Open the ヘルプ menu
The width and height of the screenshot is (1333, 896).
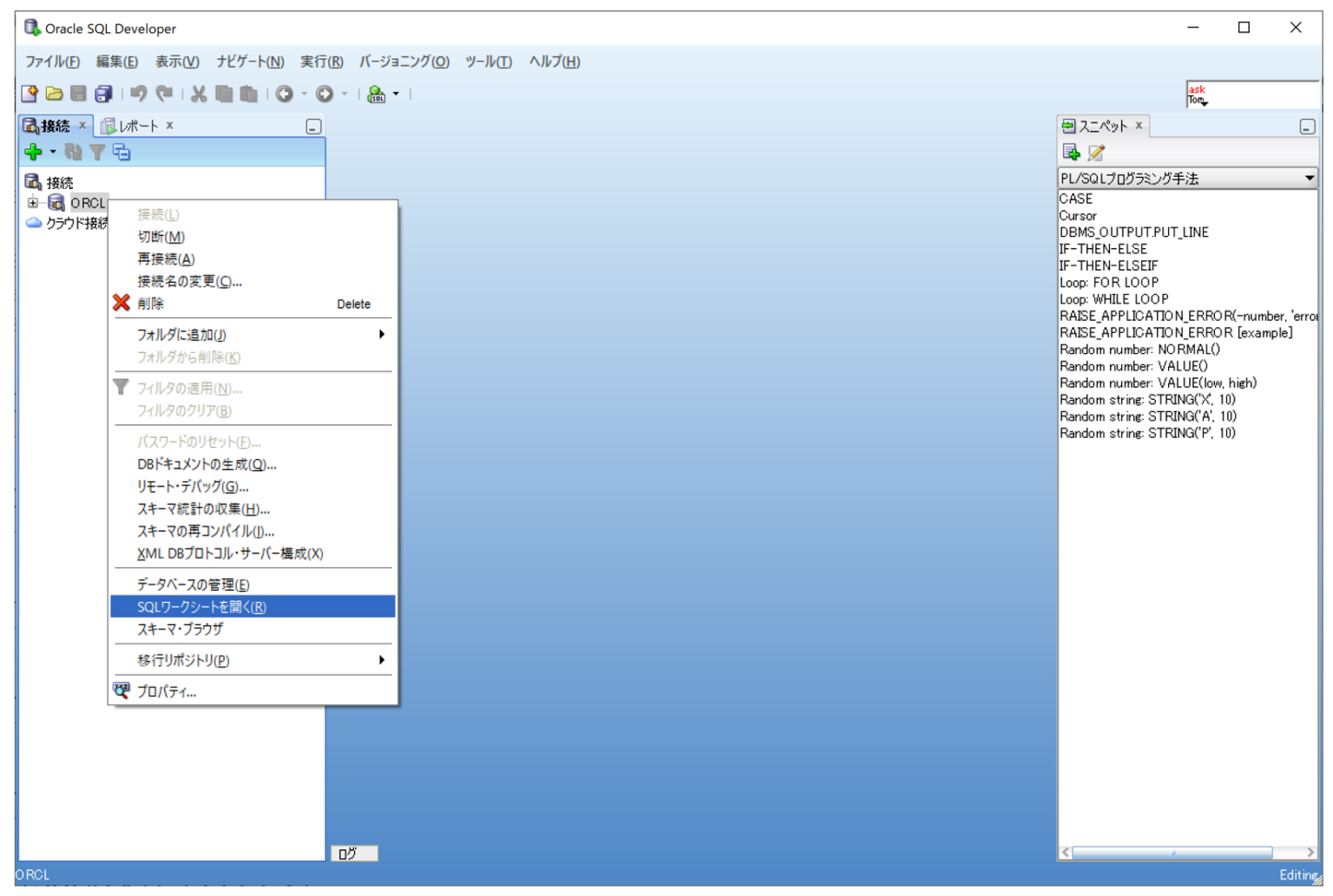coord(555,62)
